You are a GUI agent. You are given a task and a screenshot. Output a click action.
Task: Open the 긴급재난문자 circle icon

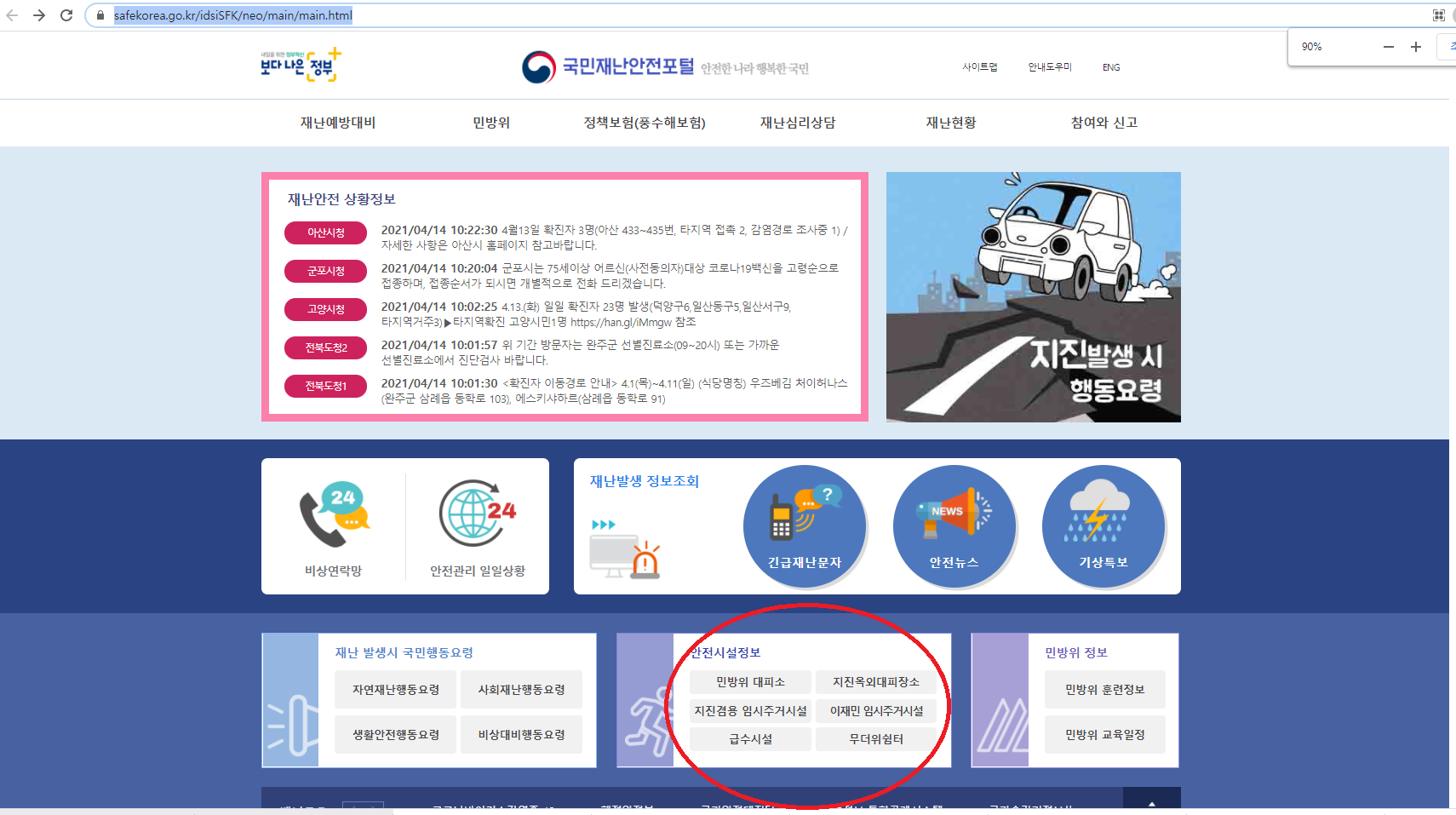click(x=805, y=526)
